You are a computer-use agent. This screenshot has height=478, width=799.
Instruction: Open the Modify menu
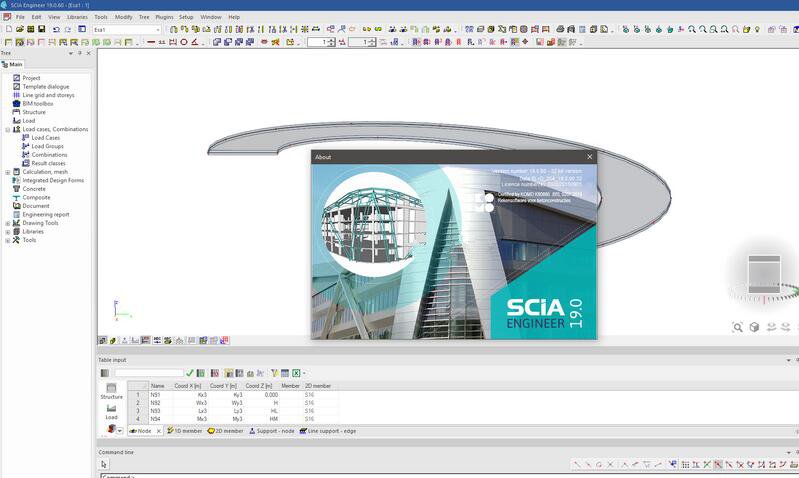pyautogui.click(x=123, y=17)
